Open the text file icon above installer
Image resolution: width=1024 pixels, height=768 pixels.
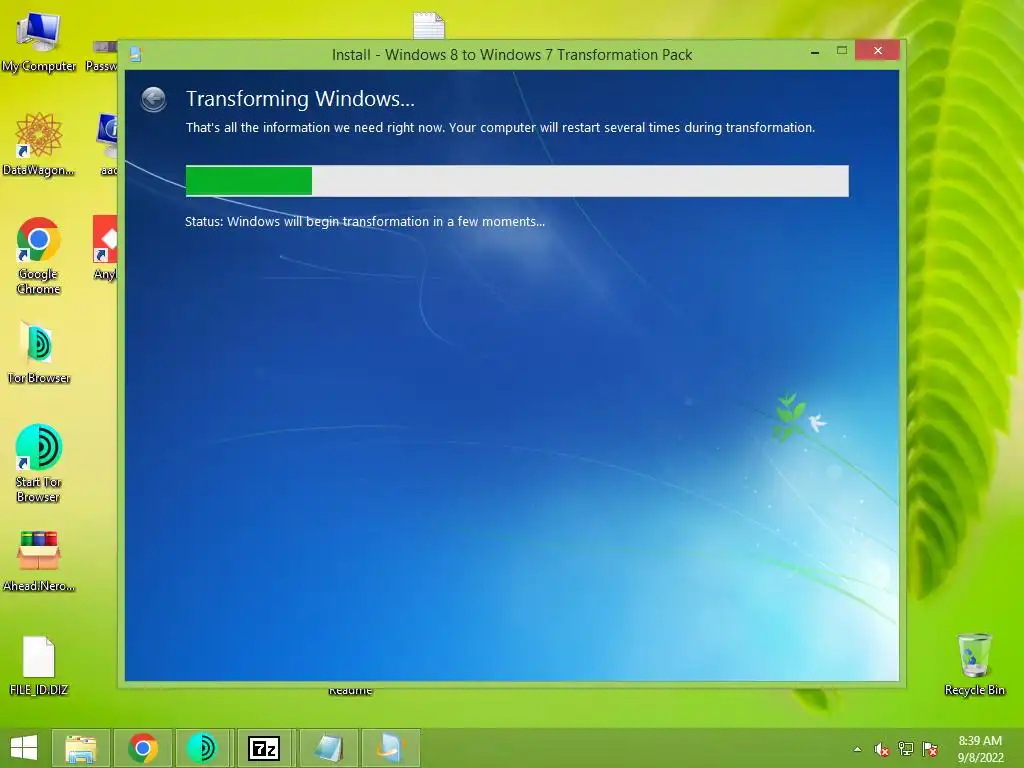pyautogui.click(x=429, y=26)
